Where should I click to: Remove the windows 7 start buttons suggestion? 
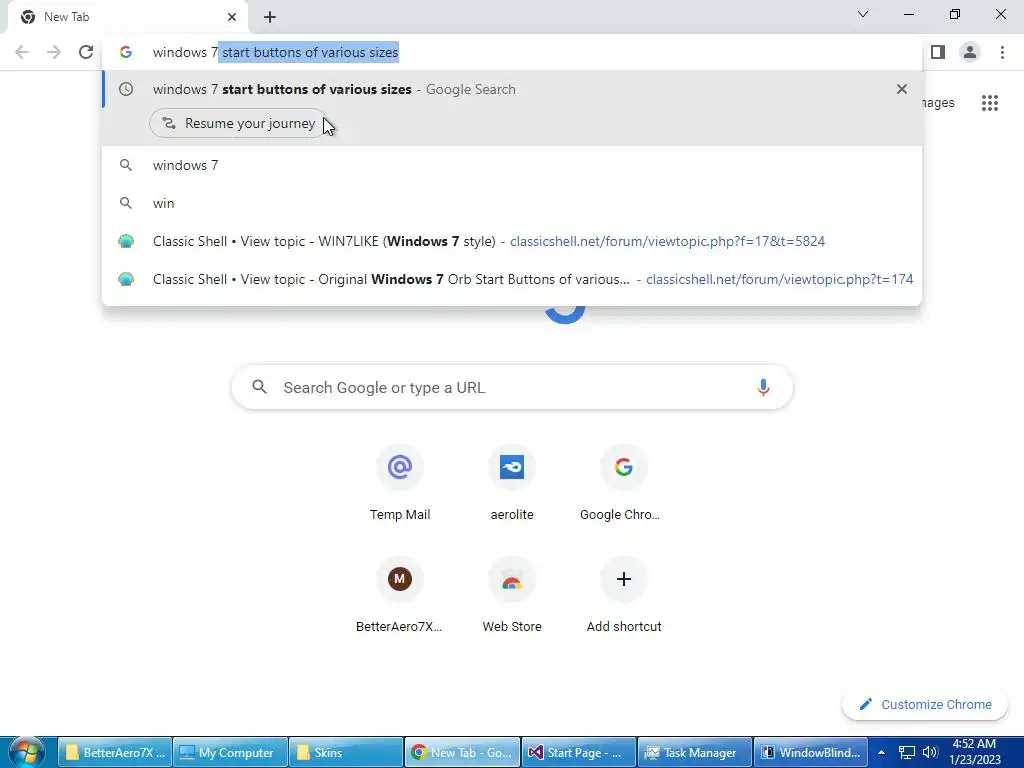[x=902, y=89]
